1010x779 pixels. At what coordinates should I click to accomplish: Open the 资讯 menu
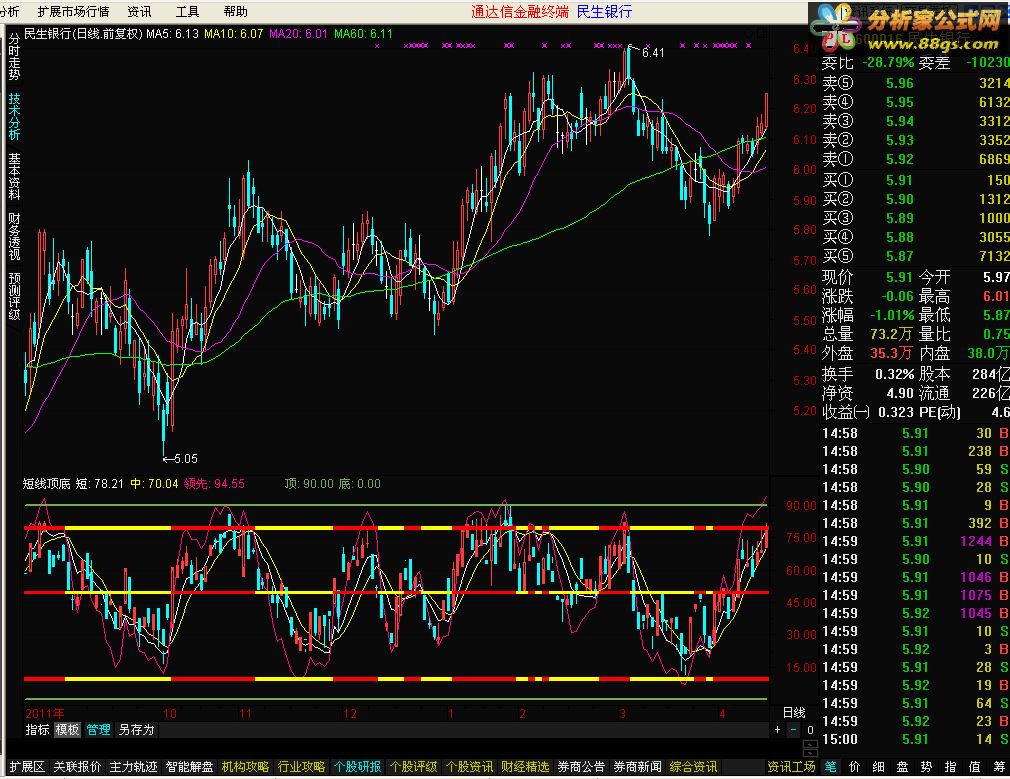point(139,12)
